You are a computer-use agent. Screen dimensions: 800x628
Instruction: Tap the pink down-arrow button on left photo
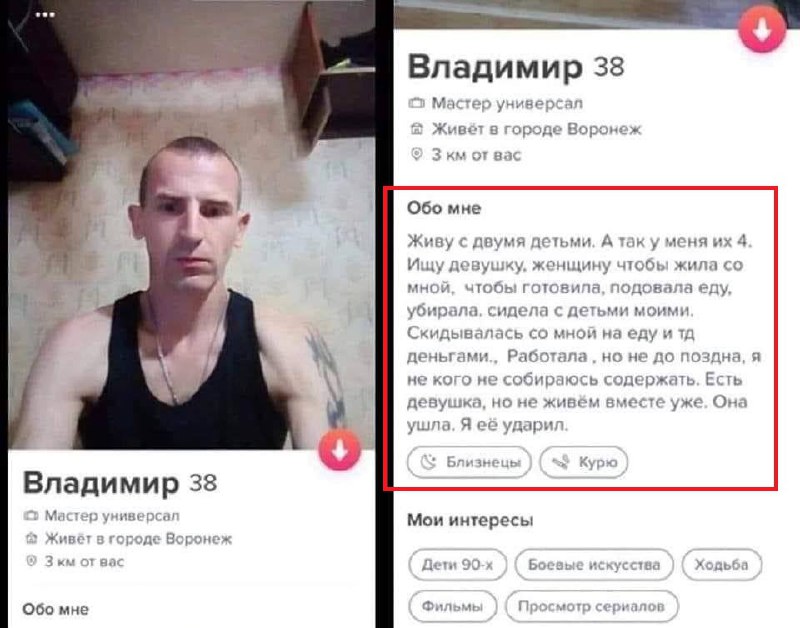(340, 449)
